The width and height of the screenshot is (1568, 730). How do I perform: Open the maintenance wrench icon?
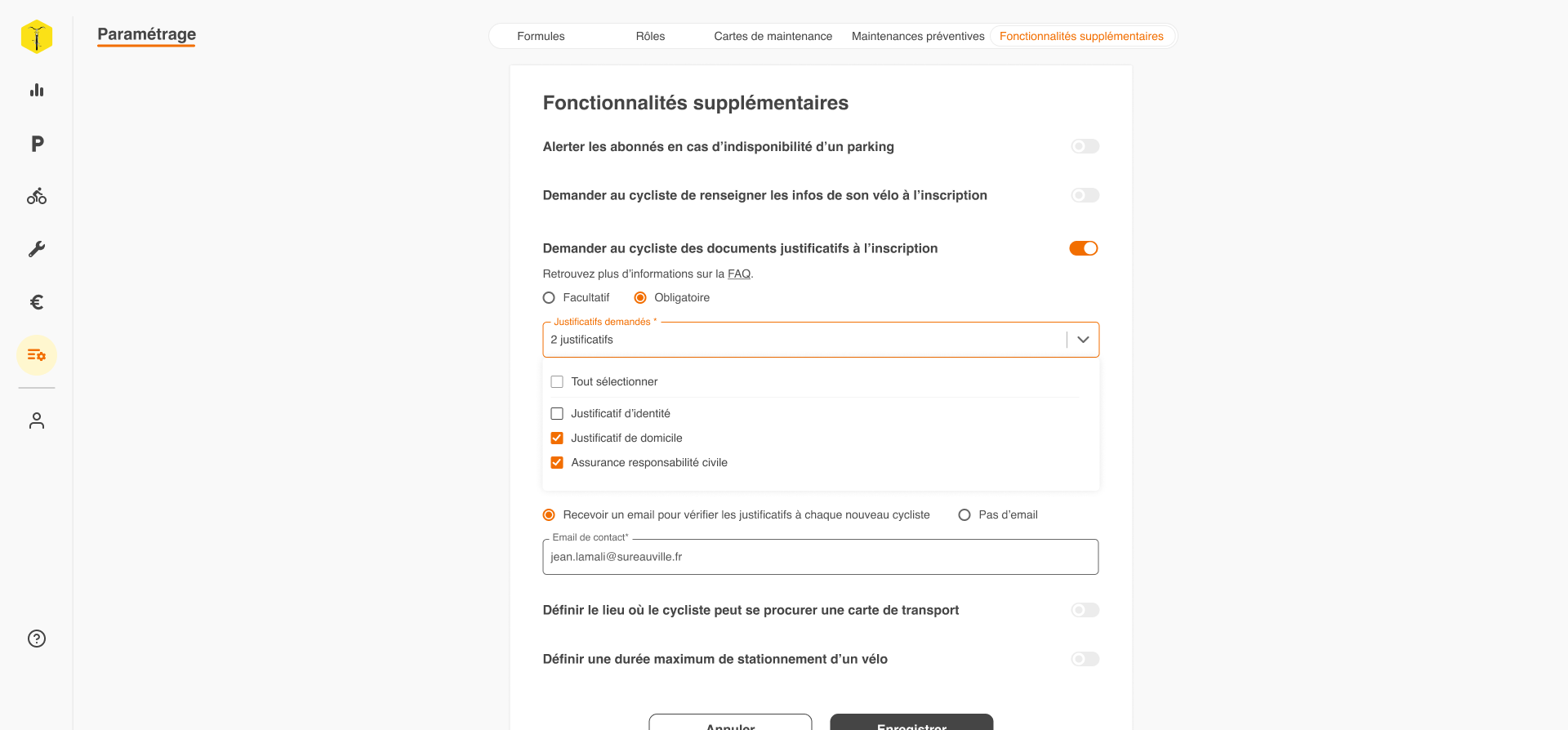37,249
